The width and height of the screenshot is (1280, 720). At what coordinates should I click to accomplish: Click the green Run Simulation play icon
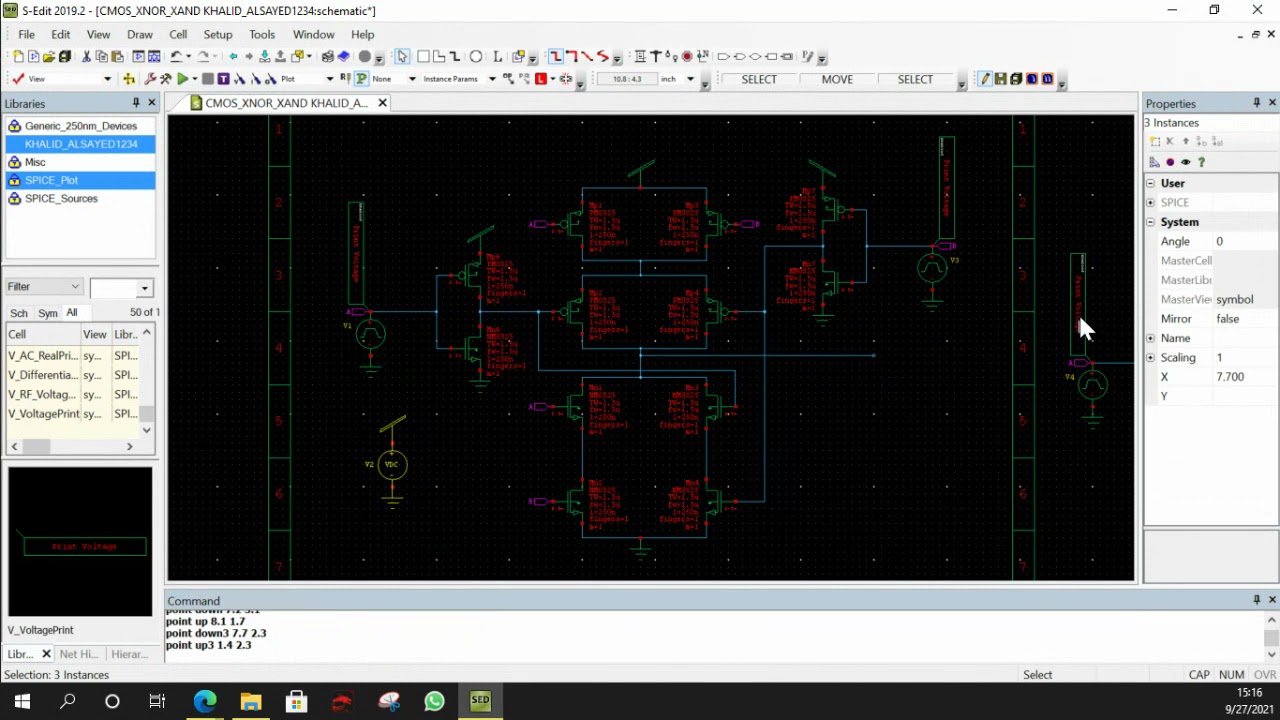tap(182, 79)
